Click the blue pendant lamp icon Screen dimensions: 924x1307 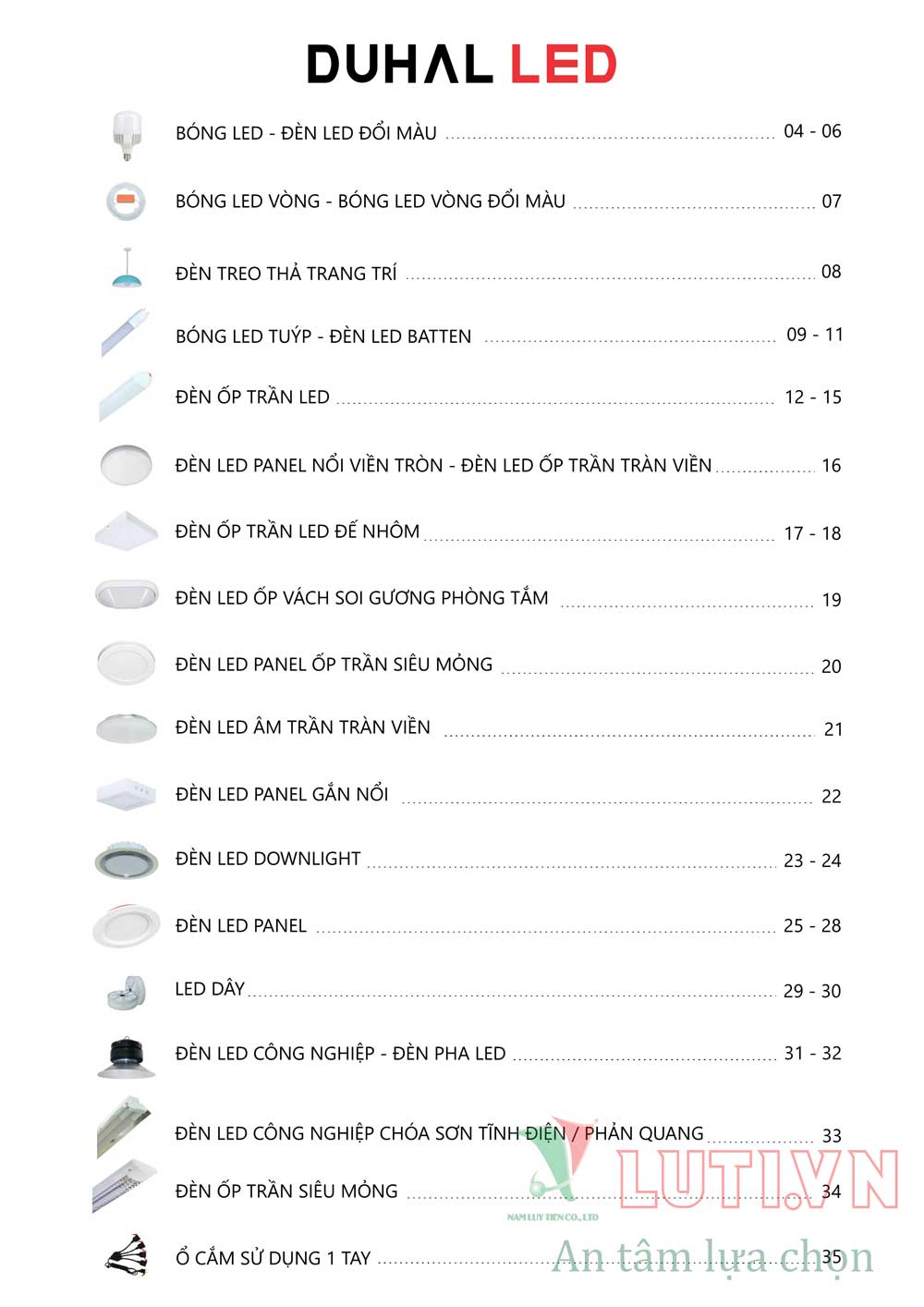pyautogui.click(x=127, y=269)
